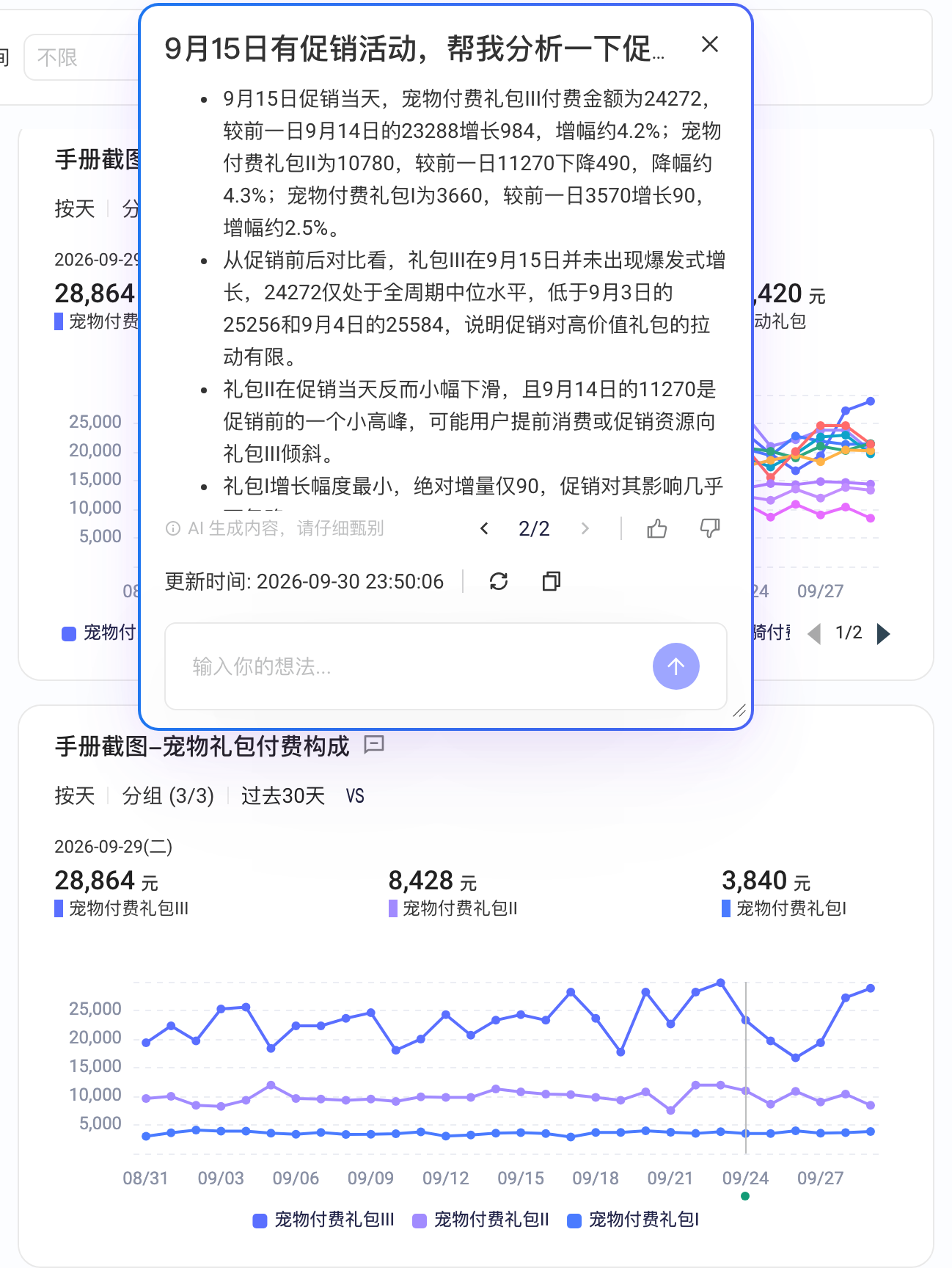The image size is (952, 1268).
Task: Click the 28,864 元 value in lower card
Action: point(106,881)
